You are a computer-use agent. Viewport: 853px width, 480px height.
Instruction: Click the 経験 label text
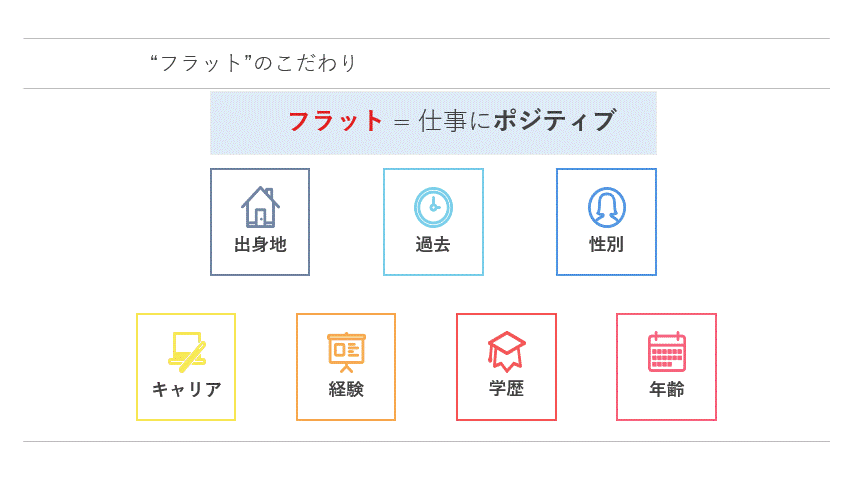pyautogui.click(x=346, y=389)
